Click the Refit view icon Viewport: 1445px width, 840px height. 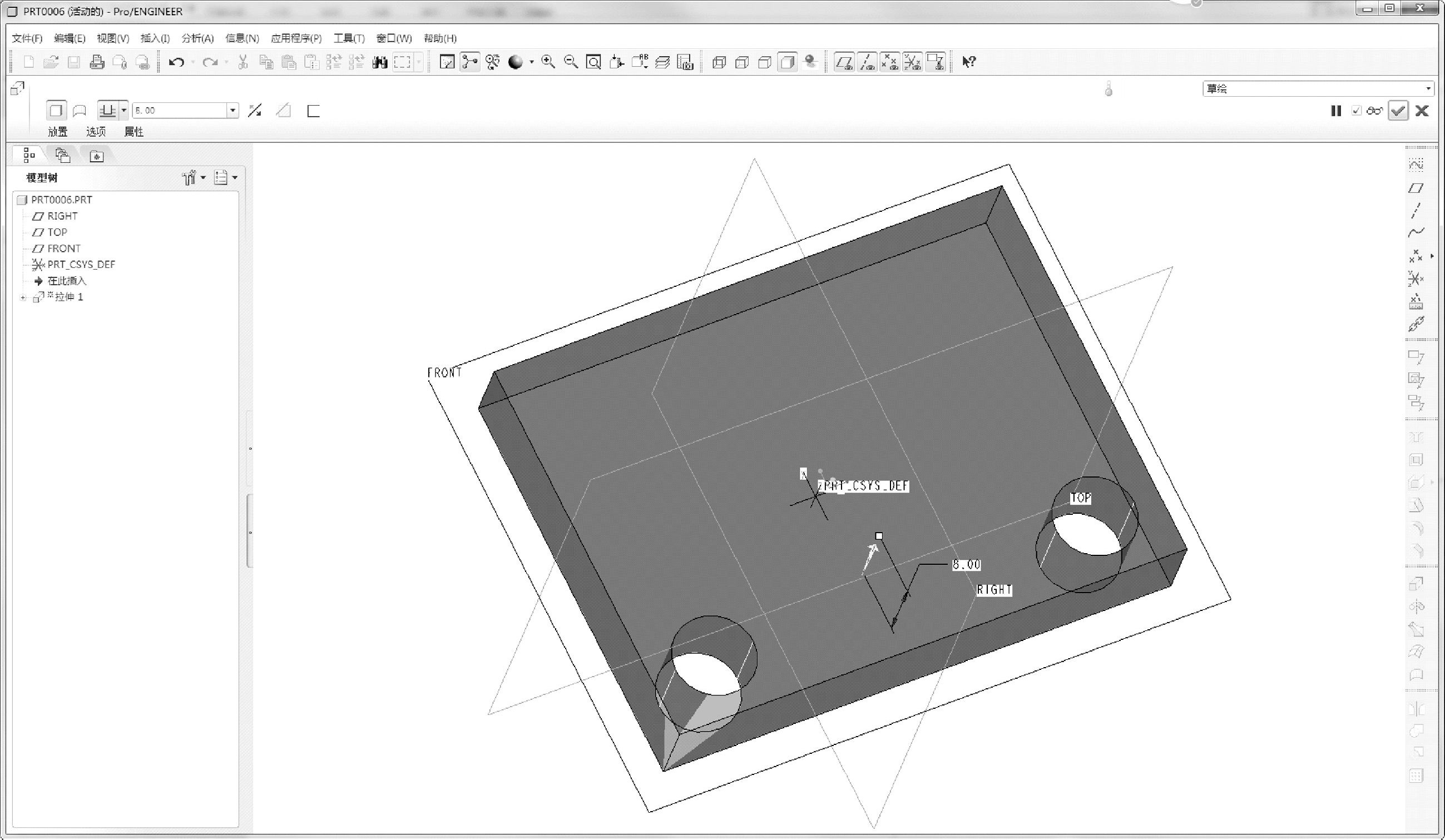[593, 62]
